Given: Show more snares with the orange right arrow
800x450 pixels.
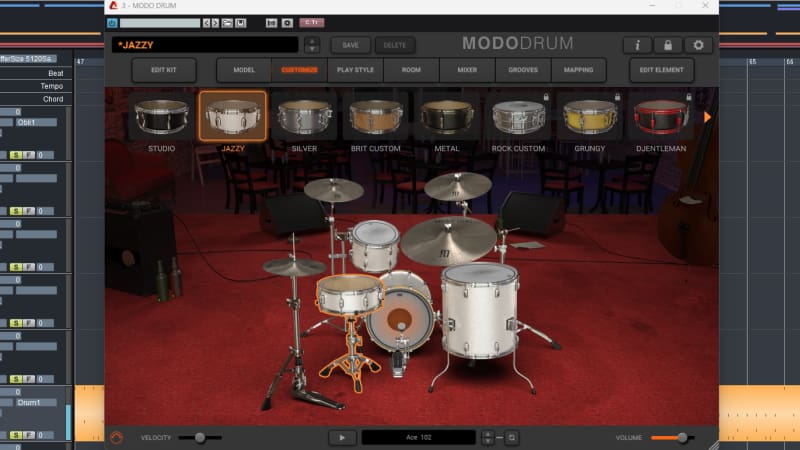Looking at the screenshot, I should coord(708,117).
